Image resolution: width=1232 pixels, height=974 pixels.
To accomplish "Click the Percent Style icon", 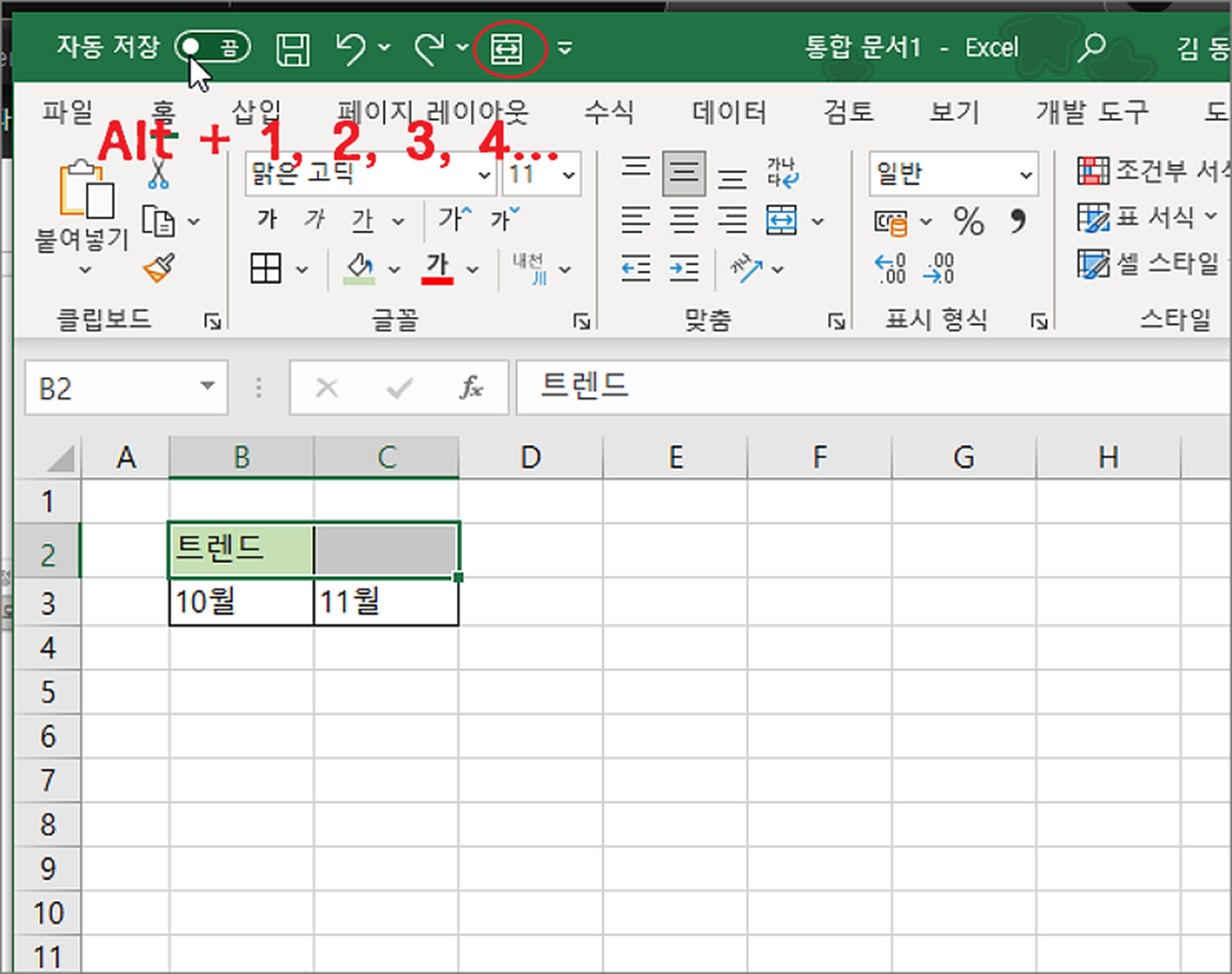I will click(x=969, y=222).
